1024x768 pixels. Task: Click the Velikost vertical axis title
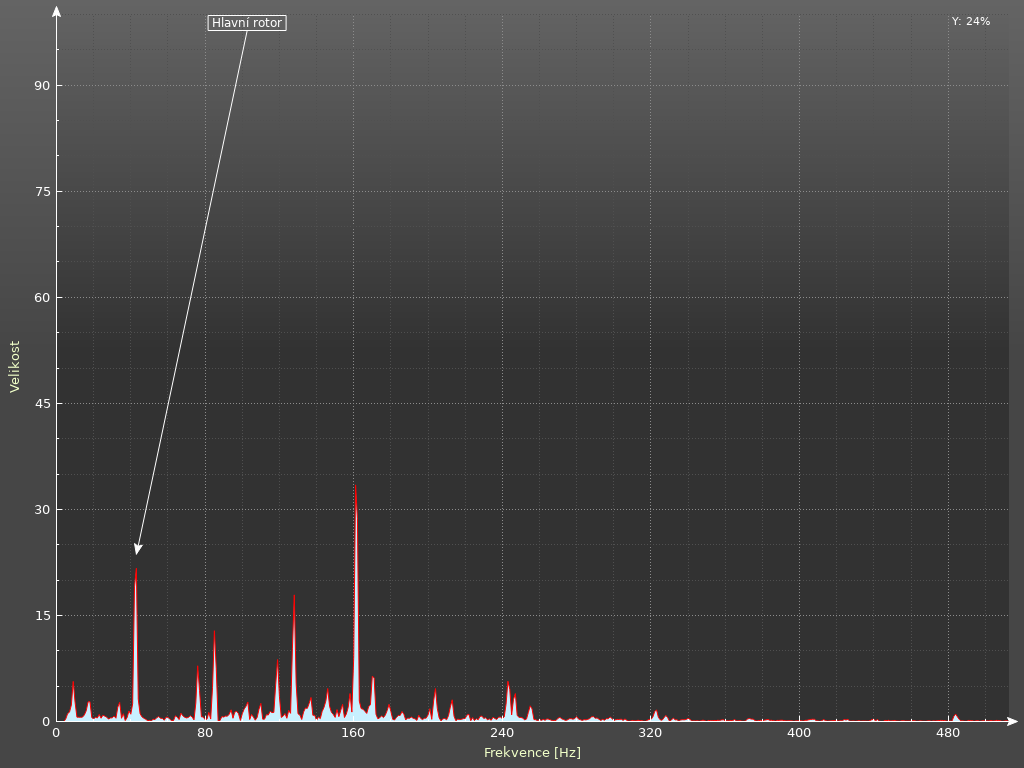tap(15, 366)
